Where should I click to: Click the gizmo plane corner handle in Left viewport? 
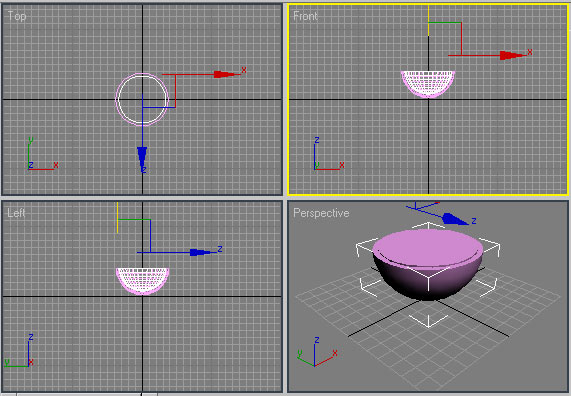(x=150, y=220)
